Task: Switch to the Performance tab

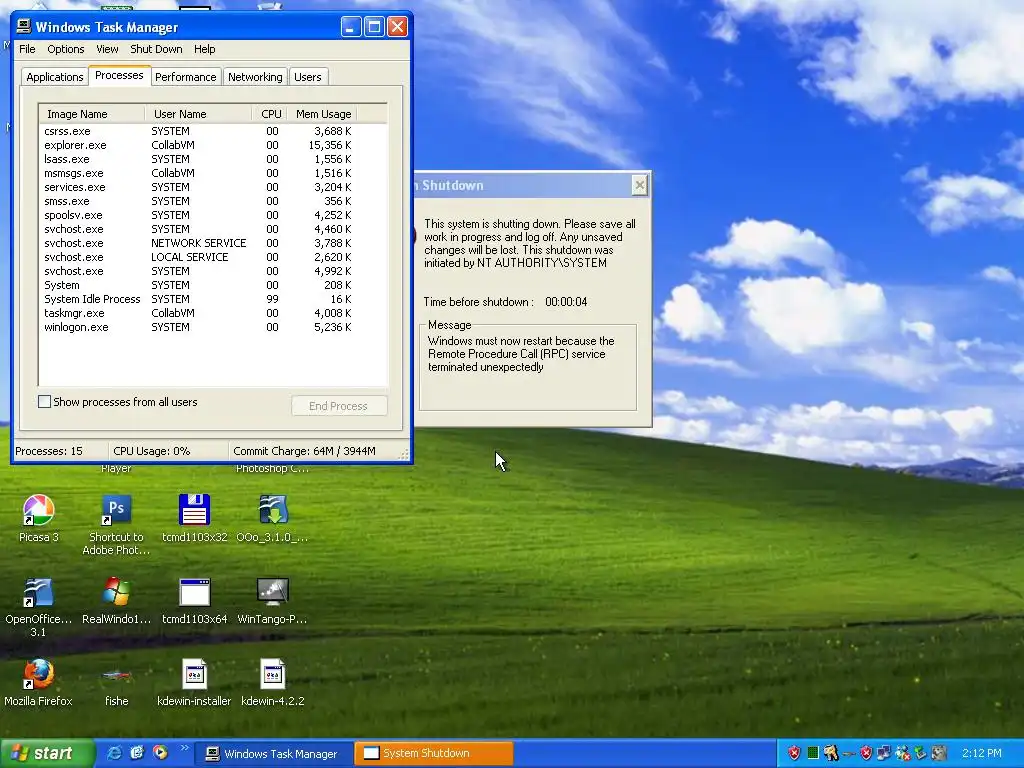Action: coord(185,77)
